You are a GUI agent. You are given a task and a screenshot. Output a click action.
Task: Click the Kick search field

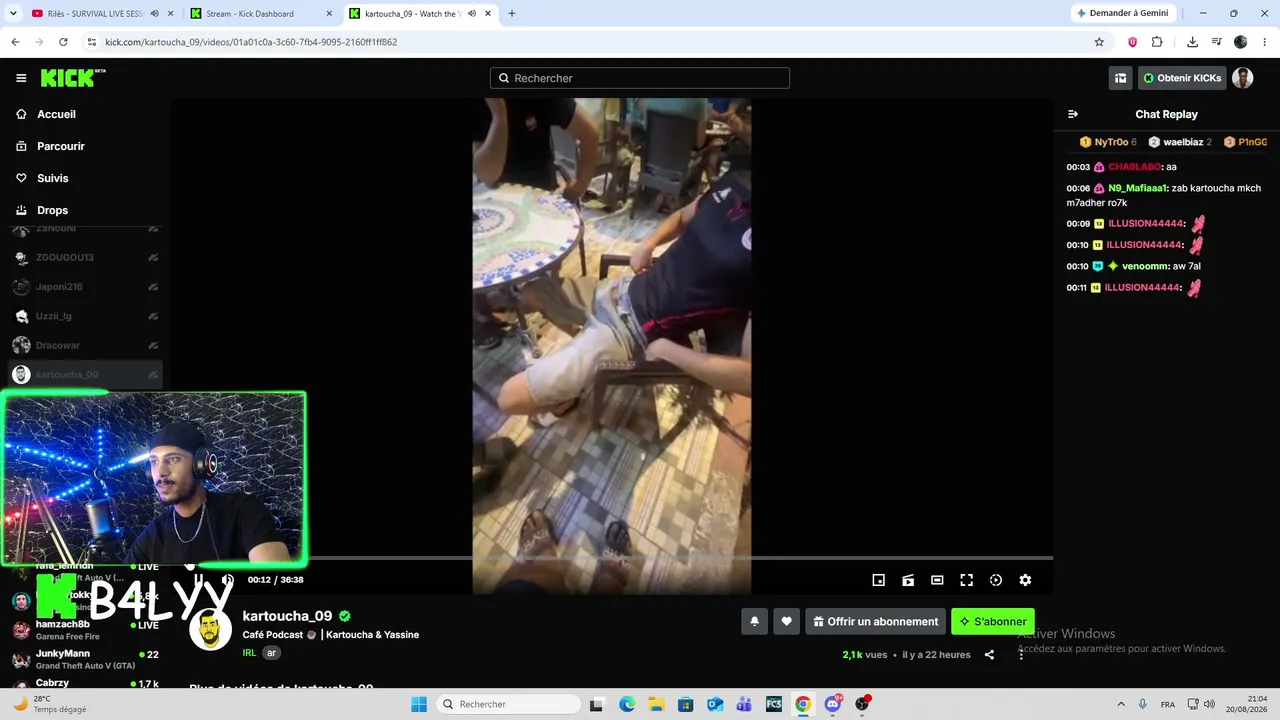click(640, 78)
